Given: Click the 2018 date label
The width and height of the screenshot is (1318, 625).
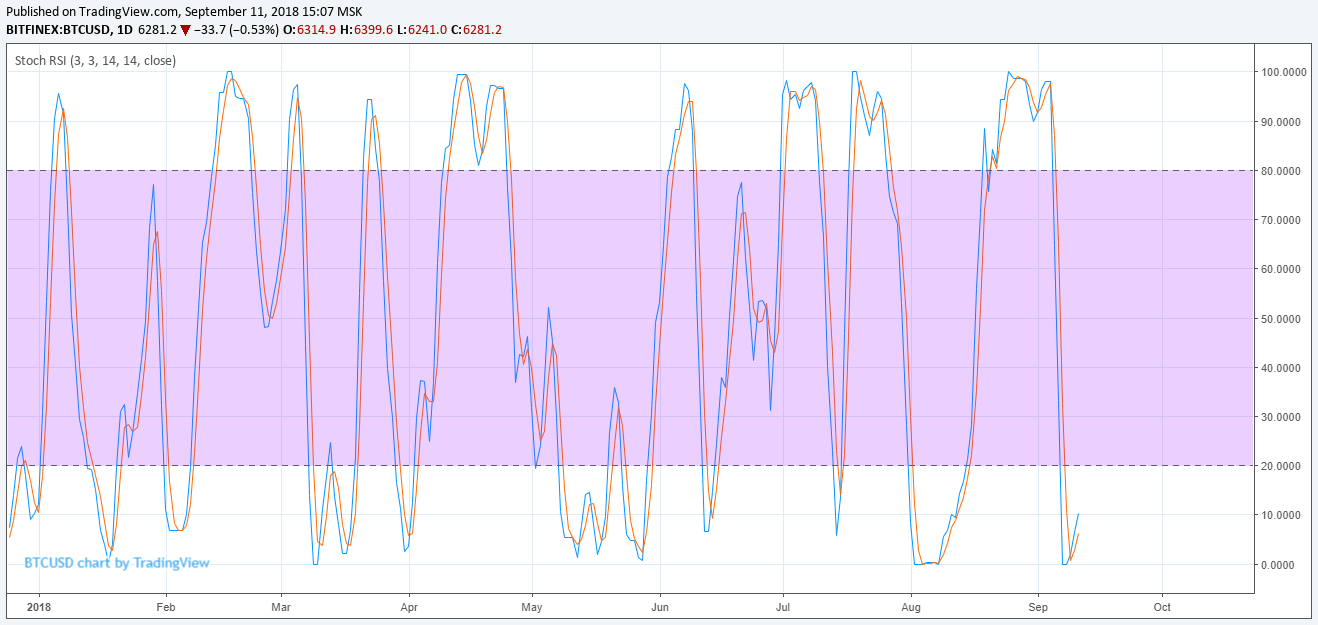Looking at the screenshot, I should pyautogui.click(x=38, y=607).
